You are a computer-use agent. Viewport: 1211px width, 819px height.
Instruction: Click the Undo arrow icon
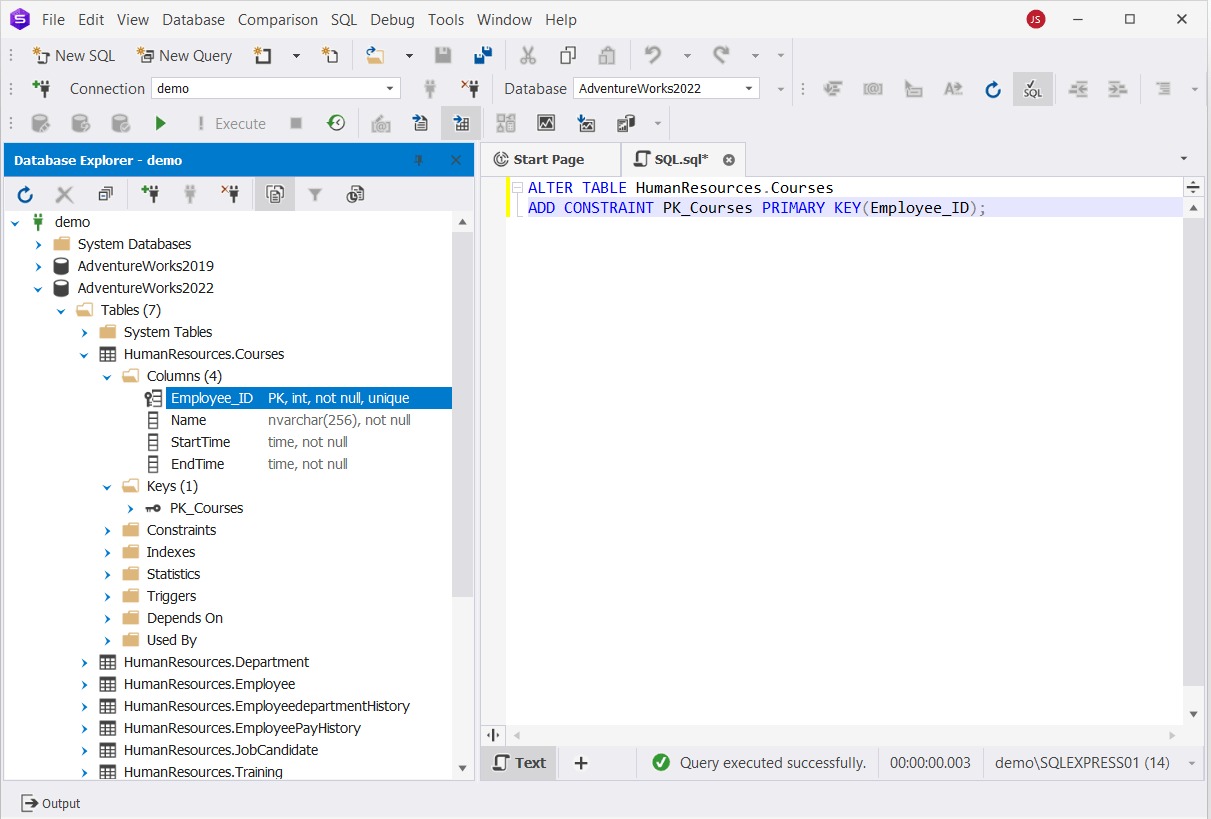(653, 55)
